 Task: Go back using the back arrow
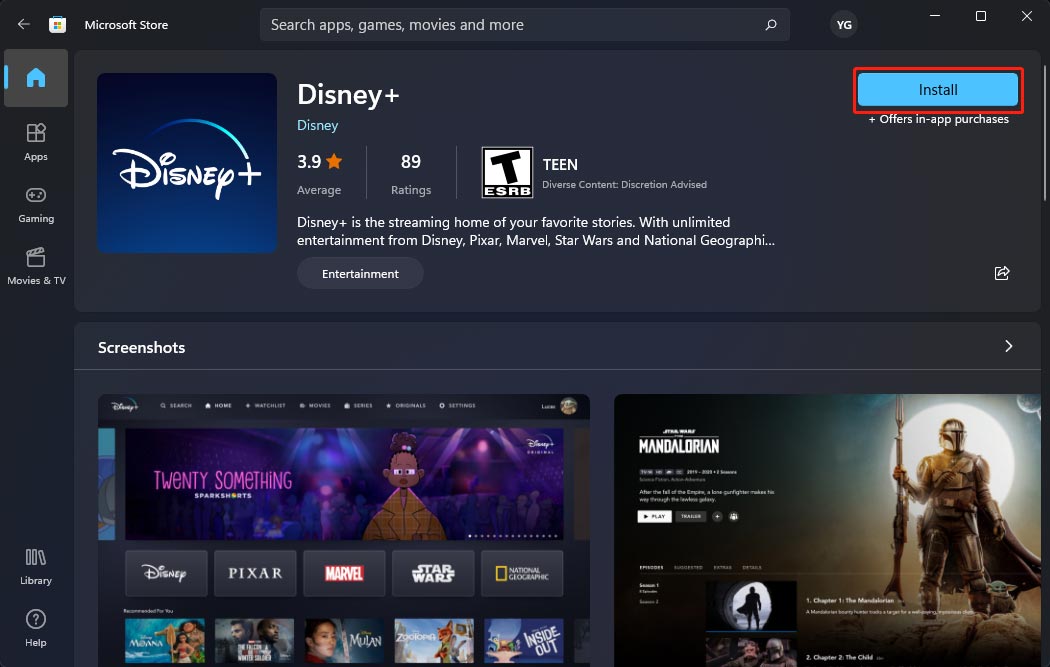click(x=24, y=25)
